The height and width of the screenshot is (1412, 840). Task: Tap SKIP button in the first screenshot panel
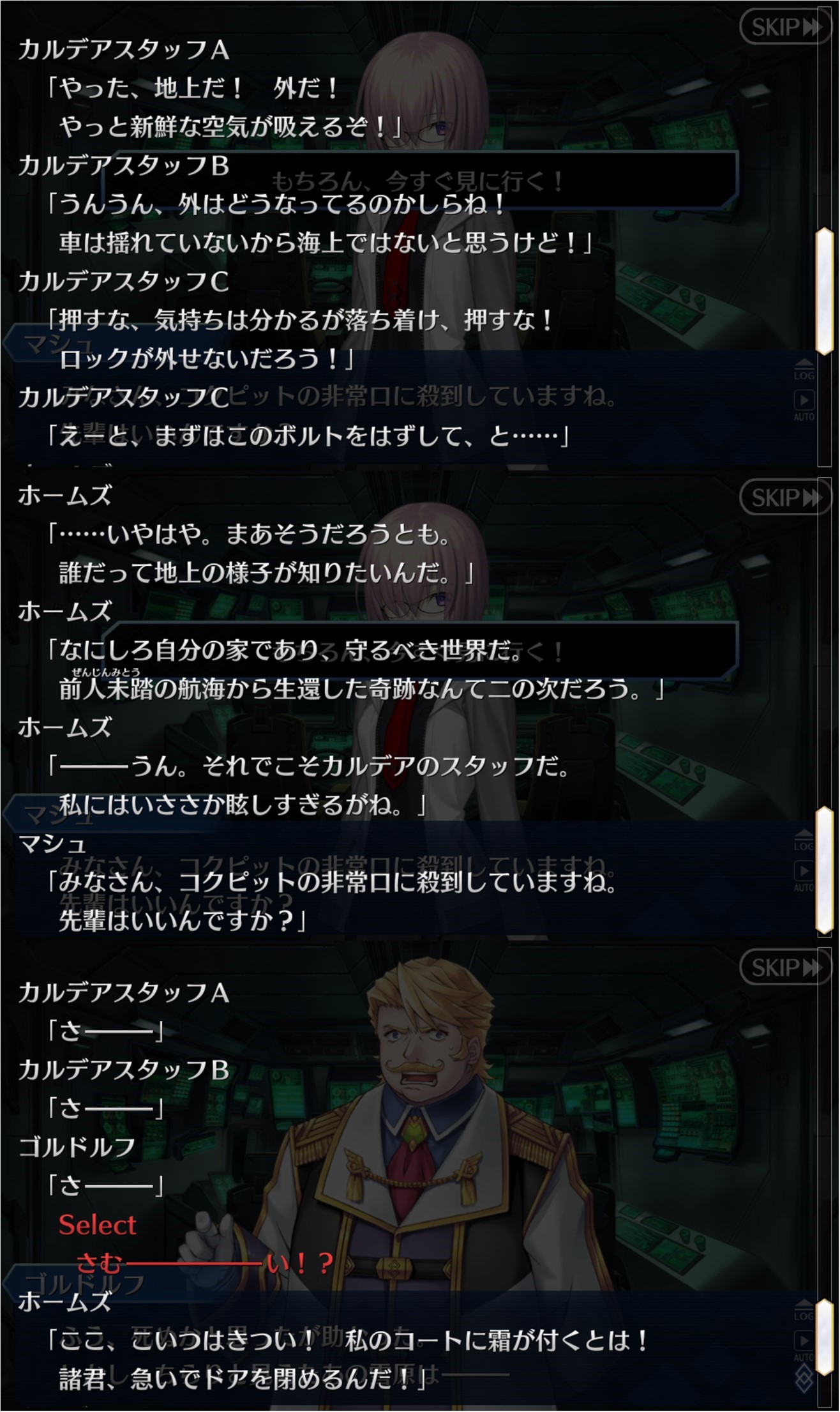pos(787,27)
